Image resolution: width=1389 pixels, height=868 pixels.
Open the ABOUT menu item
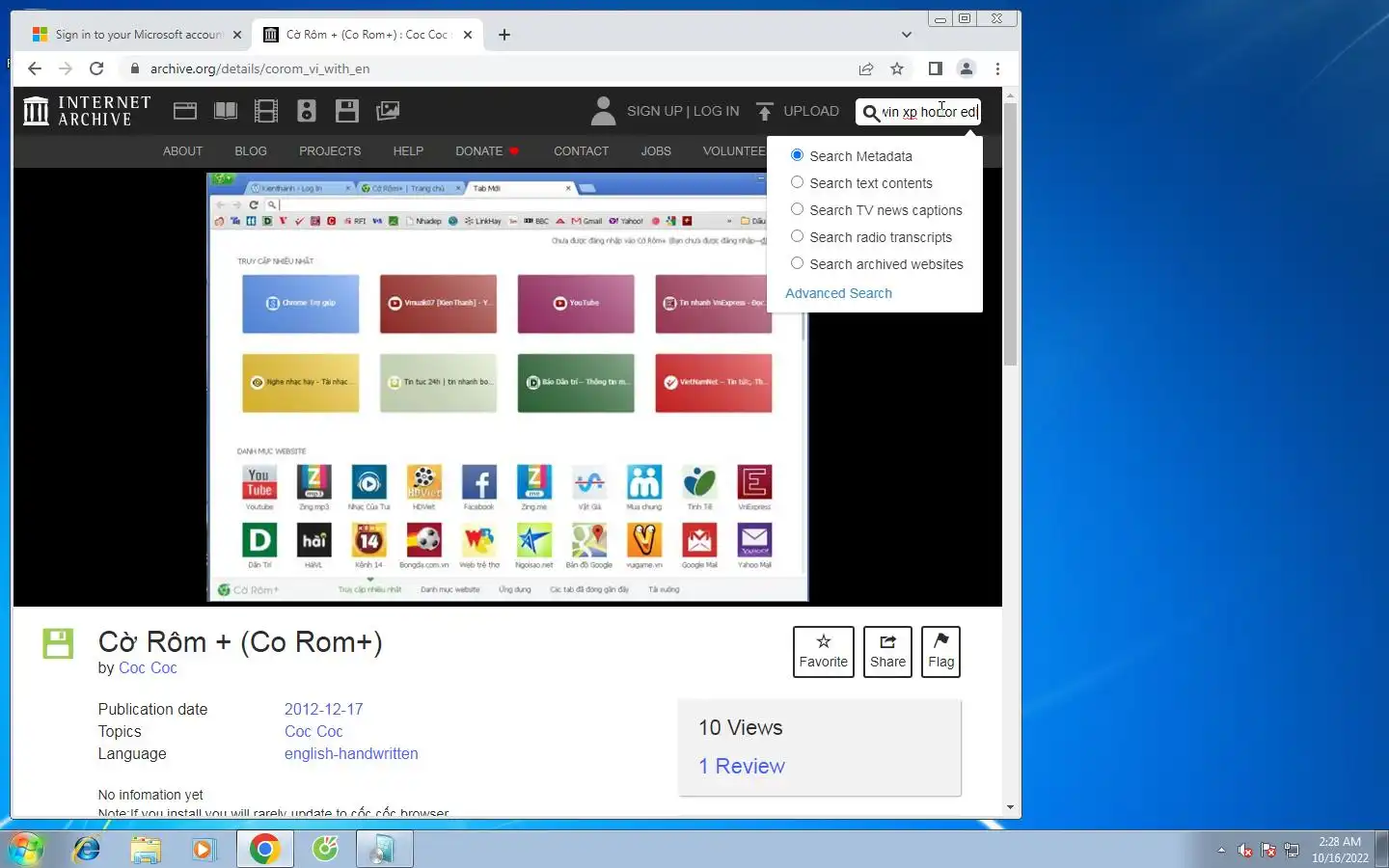tap(182, 151)
